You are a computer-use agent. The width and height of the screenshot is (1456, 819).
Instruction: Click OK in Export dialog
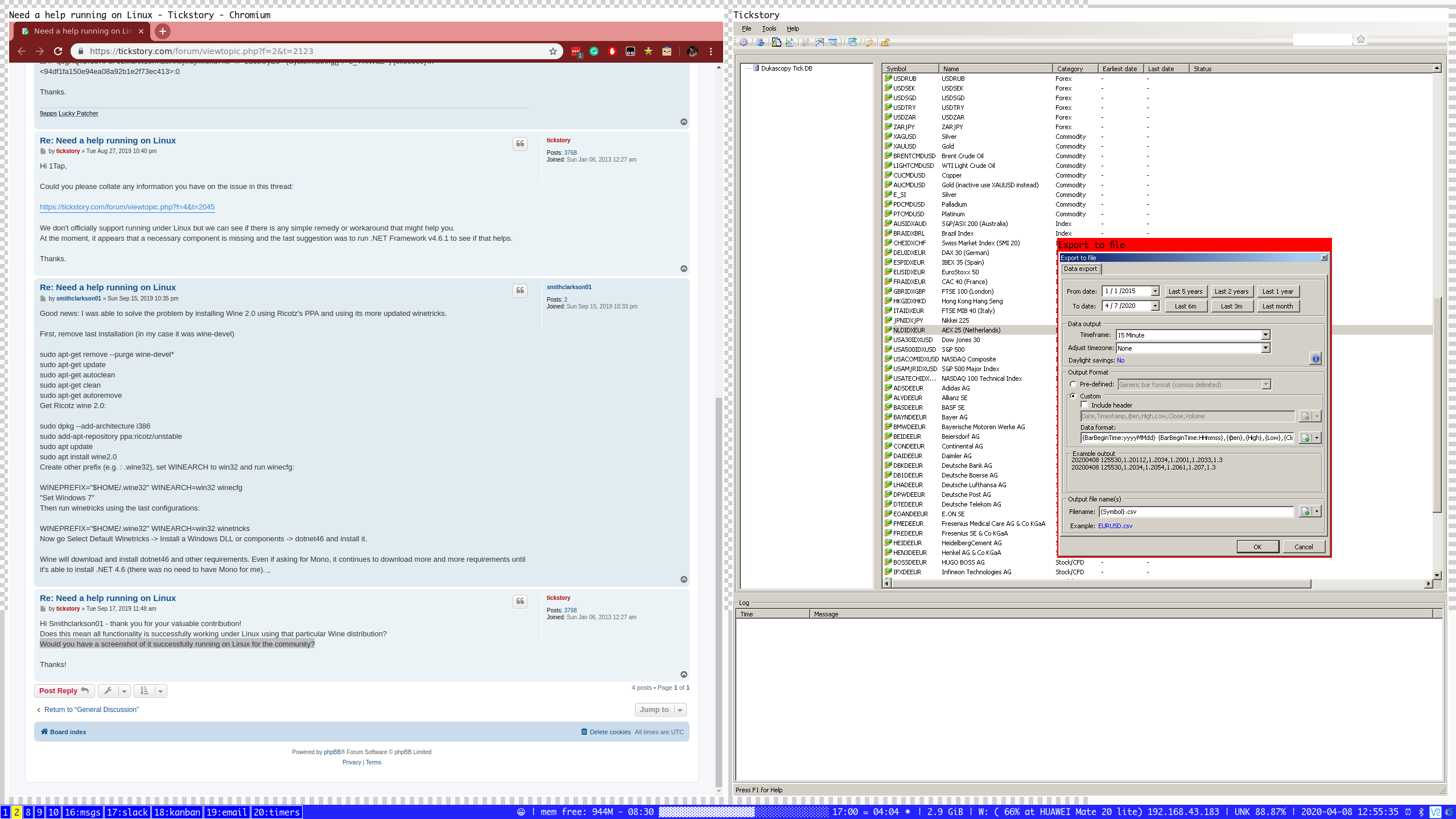click(1257, 547)
